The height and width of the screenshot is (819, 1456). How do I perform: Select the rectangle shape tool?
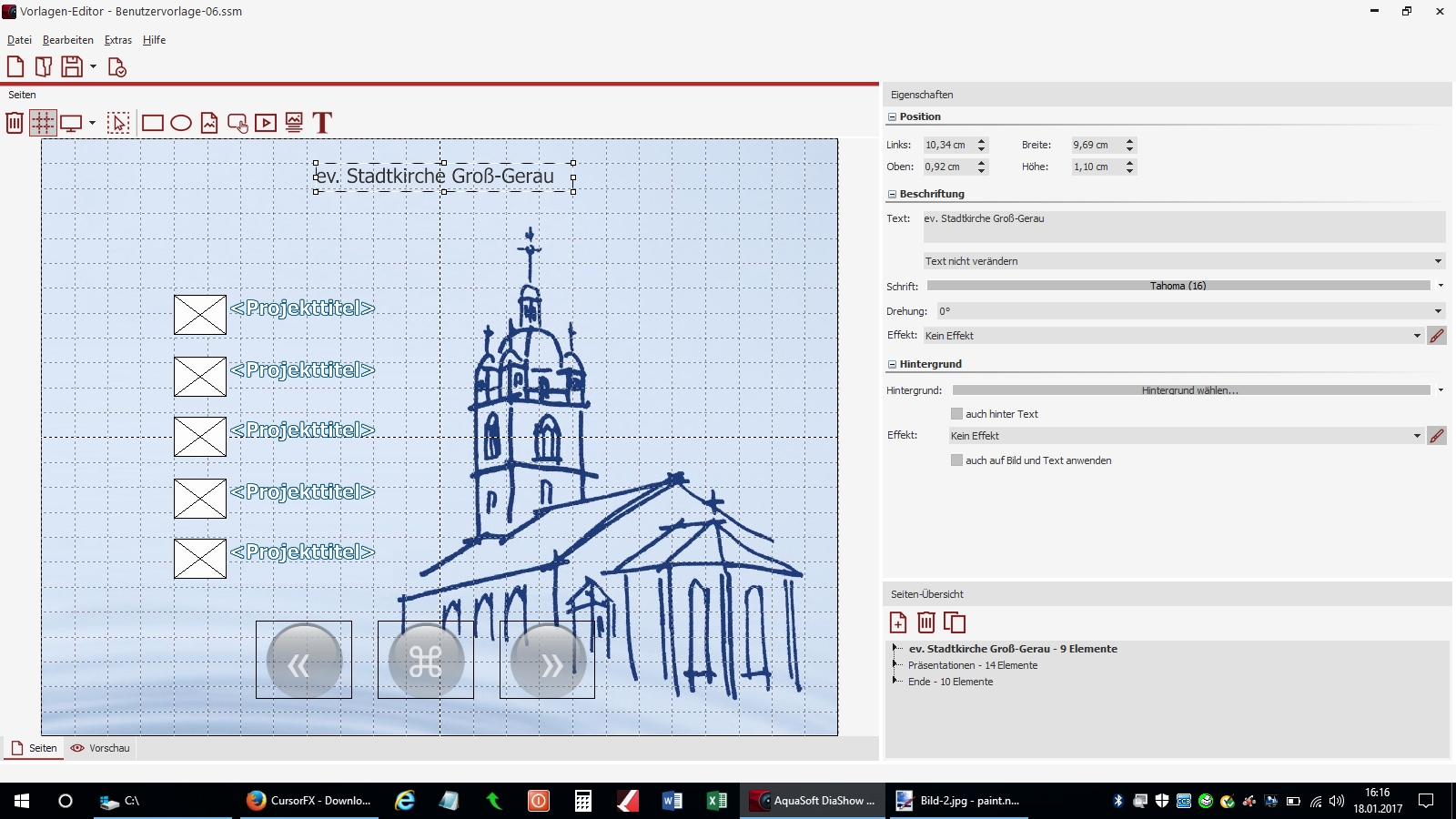[153, 123]
